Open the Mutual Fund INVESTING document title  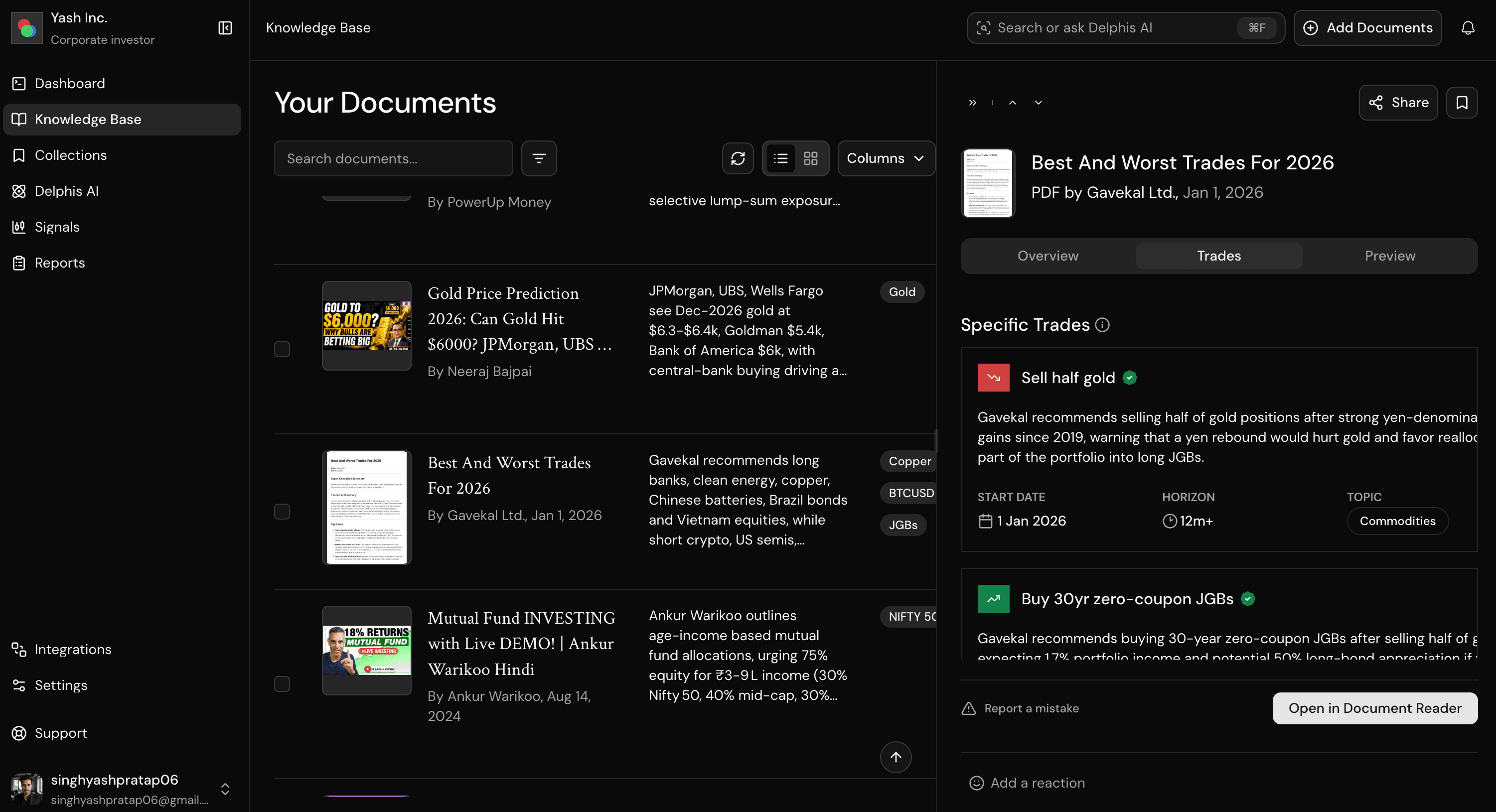[522, 644]
